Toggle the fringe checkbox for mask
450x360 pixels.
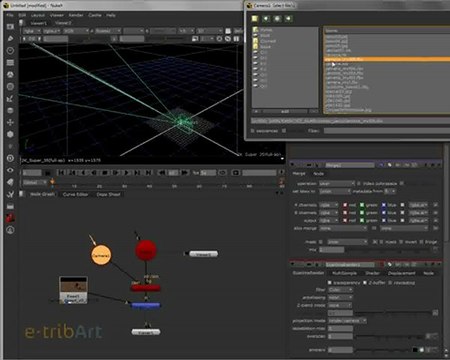tap(421, 242)
